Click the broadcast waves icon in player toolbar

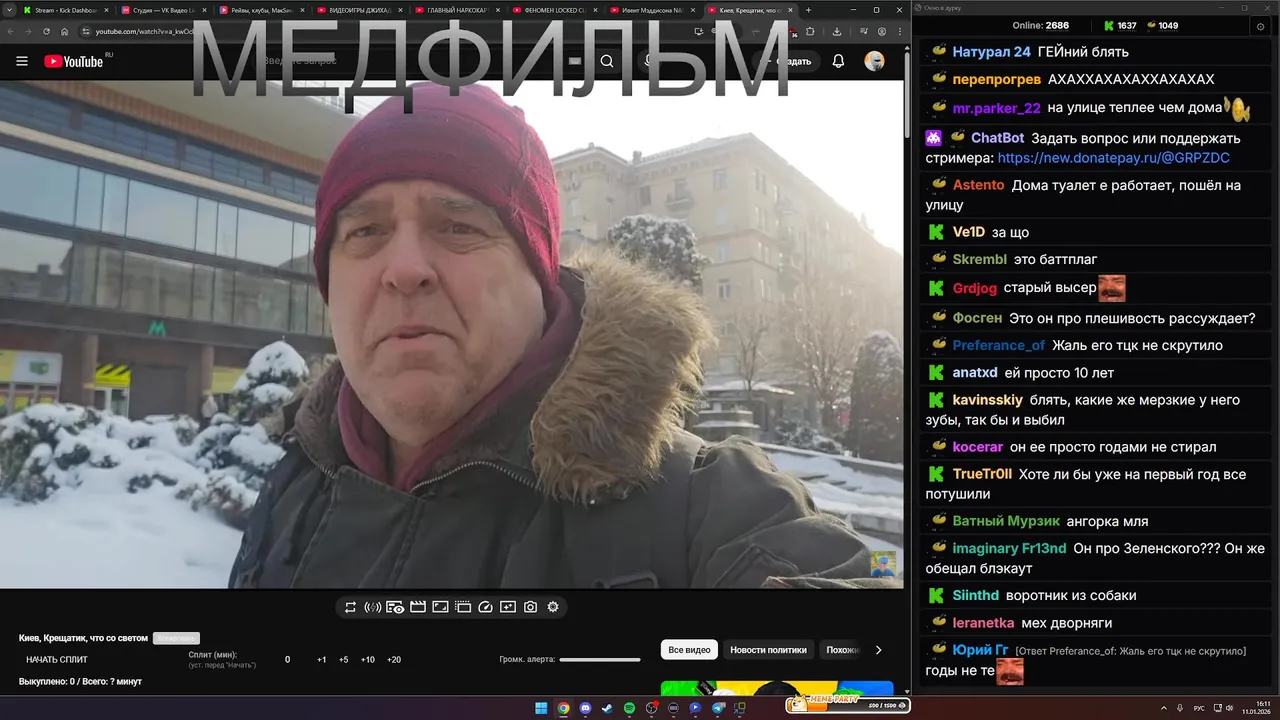click(372, 607)
